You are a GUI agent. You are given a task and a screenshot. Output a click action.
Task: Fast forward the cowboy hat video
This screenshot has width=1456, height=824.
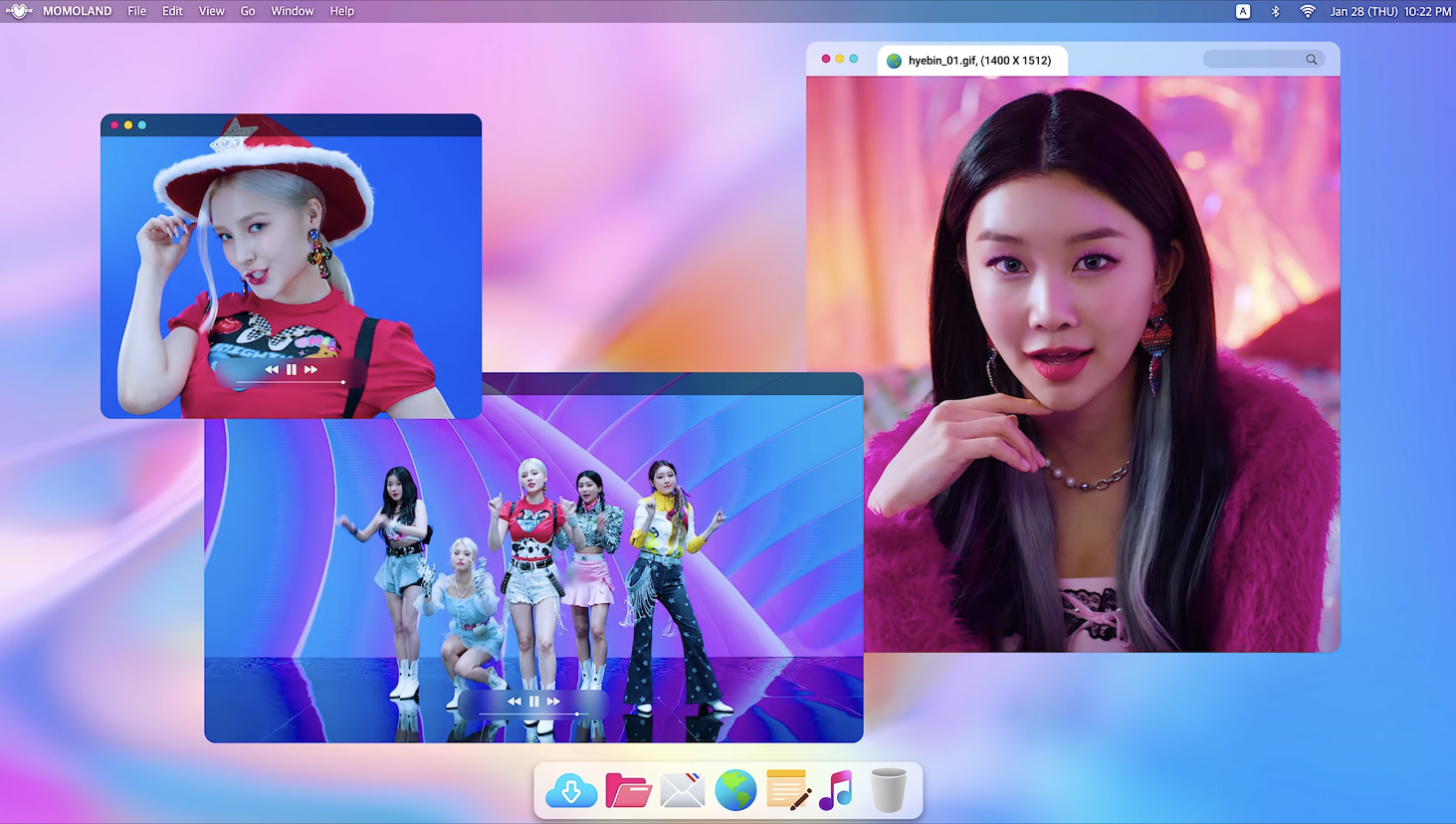pos(311,369)
